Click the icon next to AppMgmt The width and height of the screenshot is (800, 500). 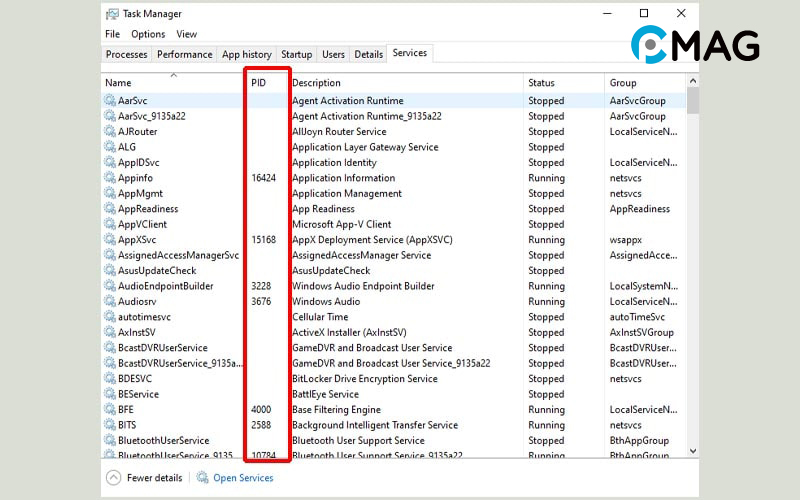(110, 193)
